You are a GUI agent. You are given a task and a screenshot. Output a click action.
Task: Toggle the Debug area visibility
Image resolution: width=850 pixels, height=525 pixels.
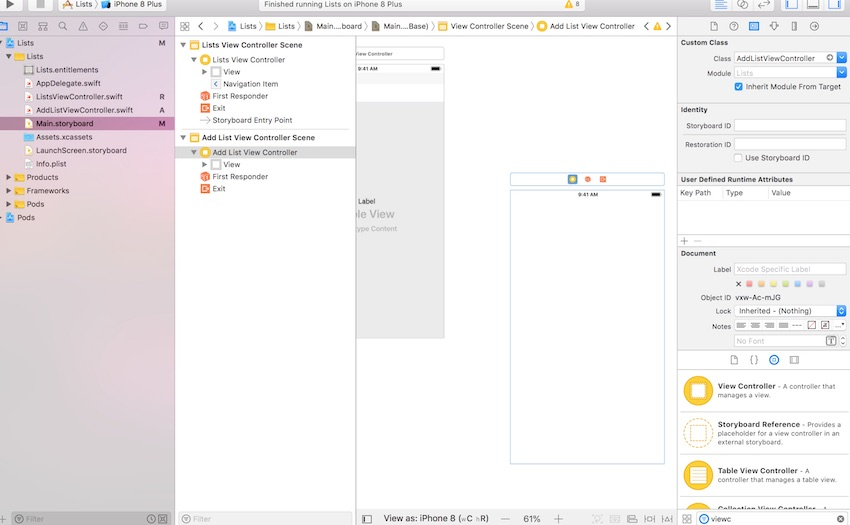813,4
